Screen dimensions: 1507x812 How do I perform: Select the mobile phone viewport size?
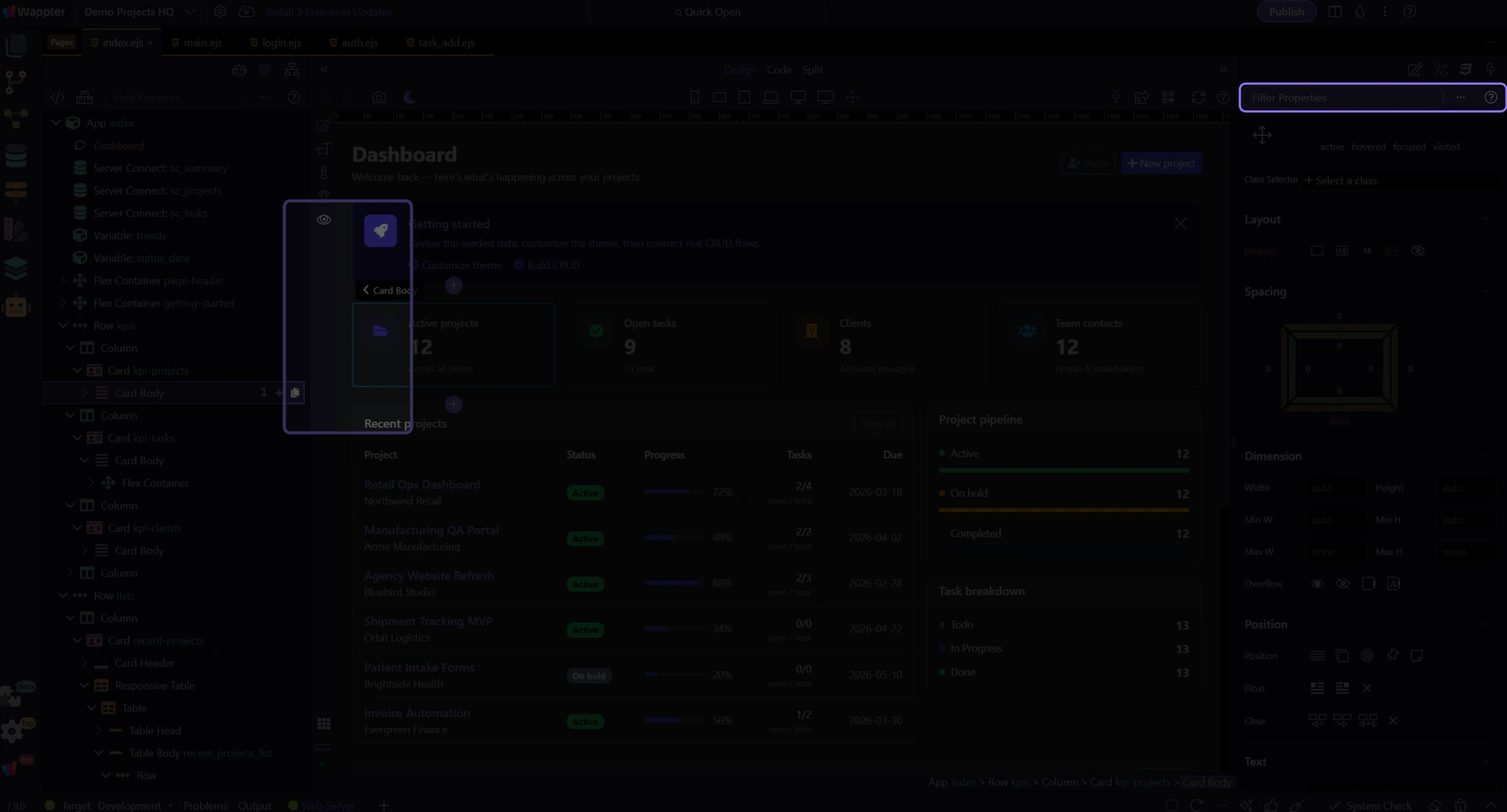[695, 98]
